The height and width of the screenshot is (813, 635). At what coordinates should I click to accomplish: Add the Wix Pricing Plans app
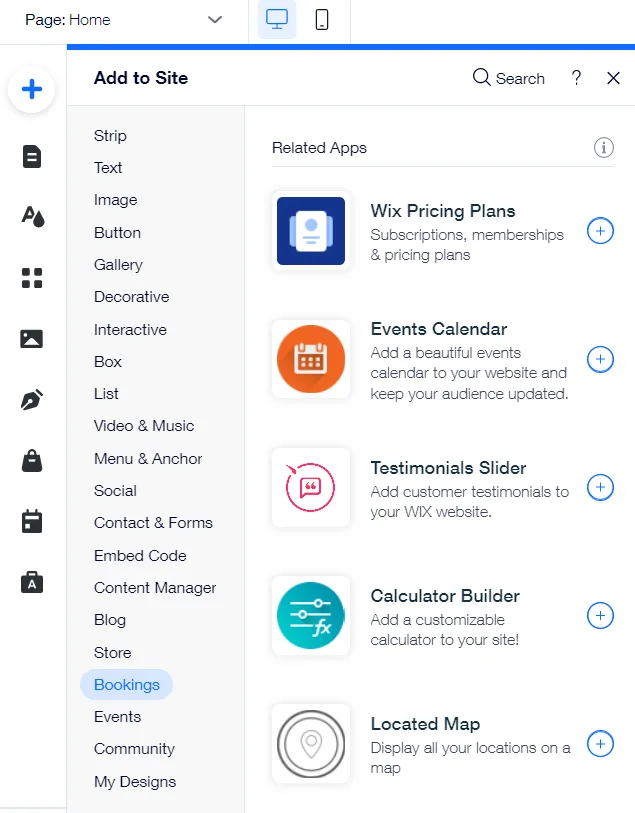[x=600, y=231]
